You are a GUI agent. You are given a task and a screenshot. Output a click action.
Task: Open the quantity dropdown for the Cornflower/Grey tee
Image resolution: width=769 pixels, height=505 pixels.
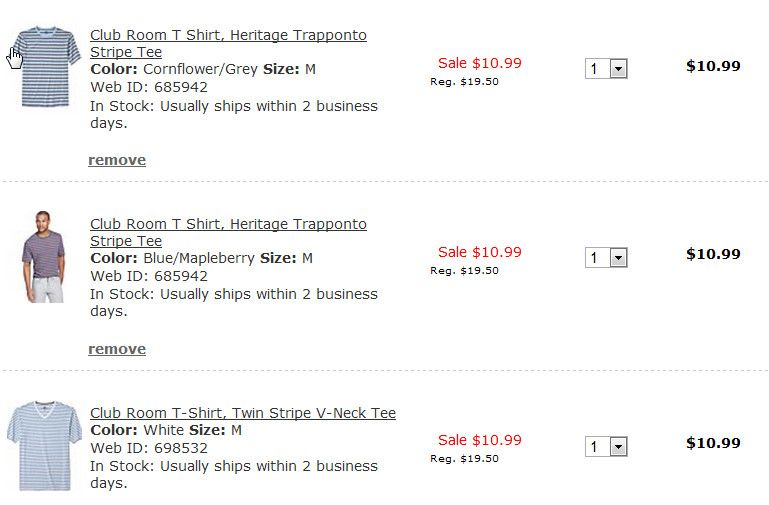point(606,69)
